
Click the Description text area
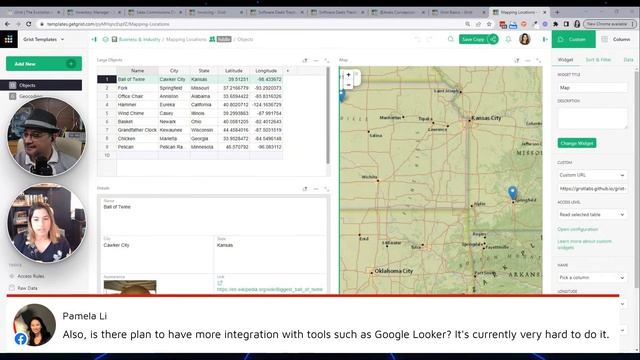point(592,118)
